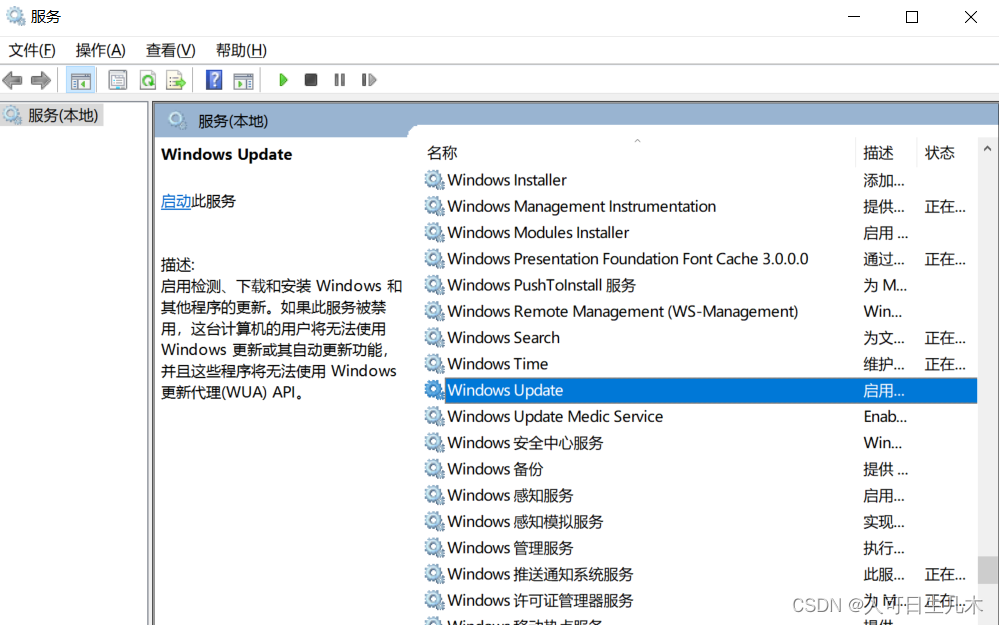999x625 pixels.
Task: Select the Windows Installer service name
Action: tap(507, 180)
